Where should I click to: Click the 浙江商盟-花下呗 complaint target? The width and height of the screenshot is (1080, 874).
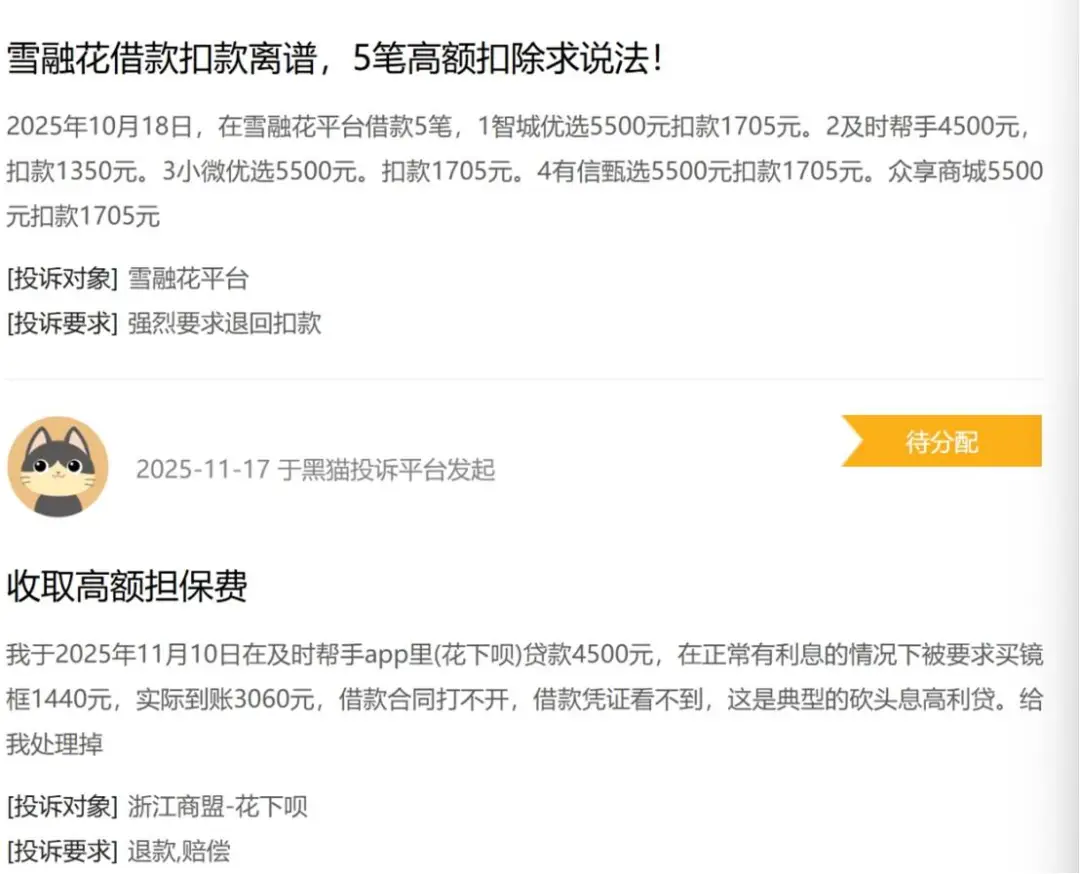click(x=218, y=807)
